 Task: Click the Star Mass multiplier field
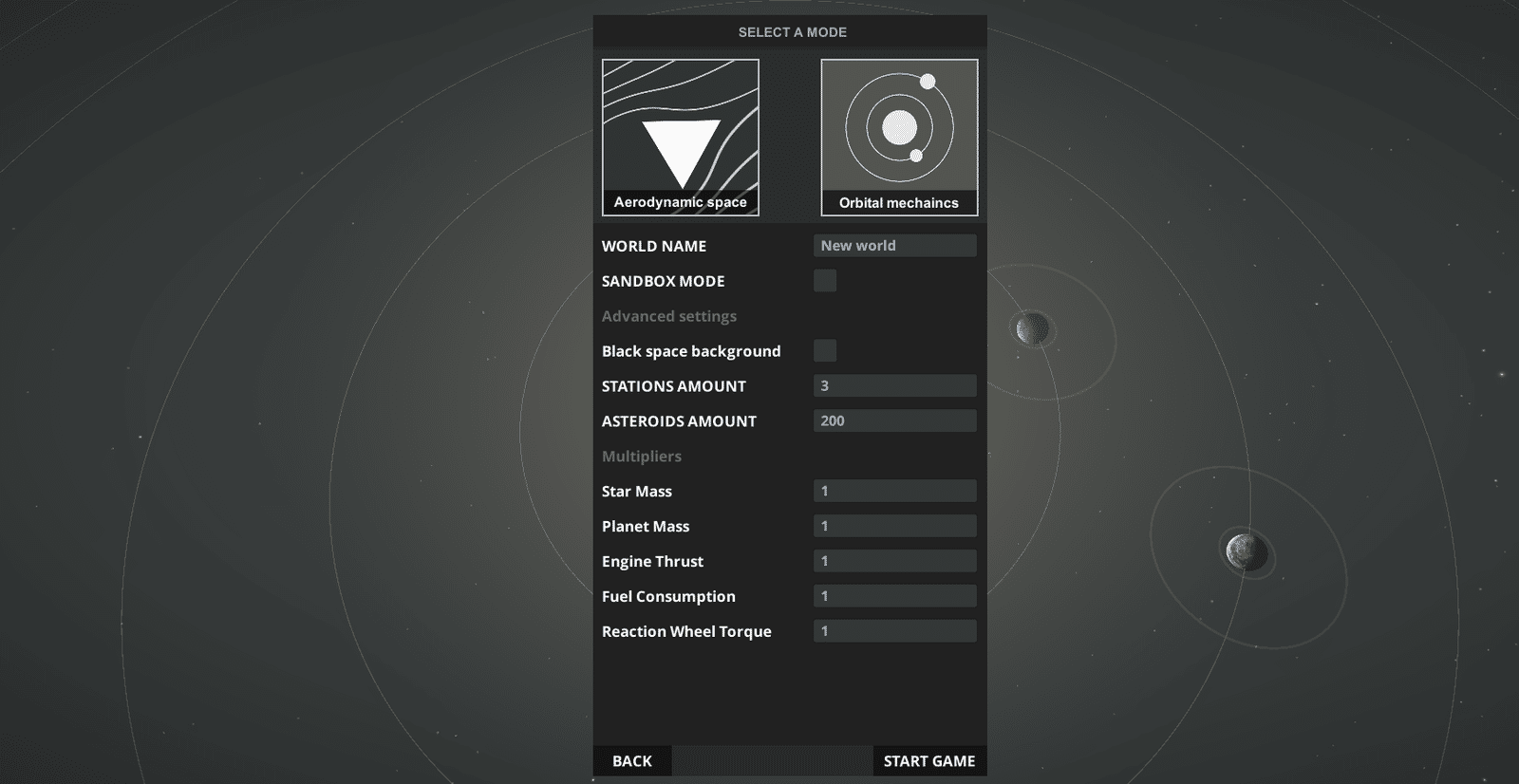(894, 491)
